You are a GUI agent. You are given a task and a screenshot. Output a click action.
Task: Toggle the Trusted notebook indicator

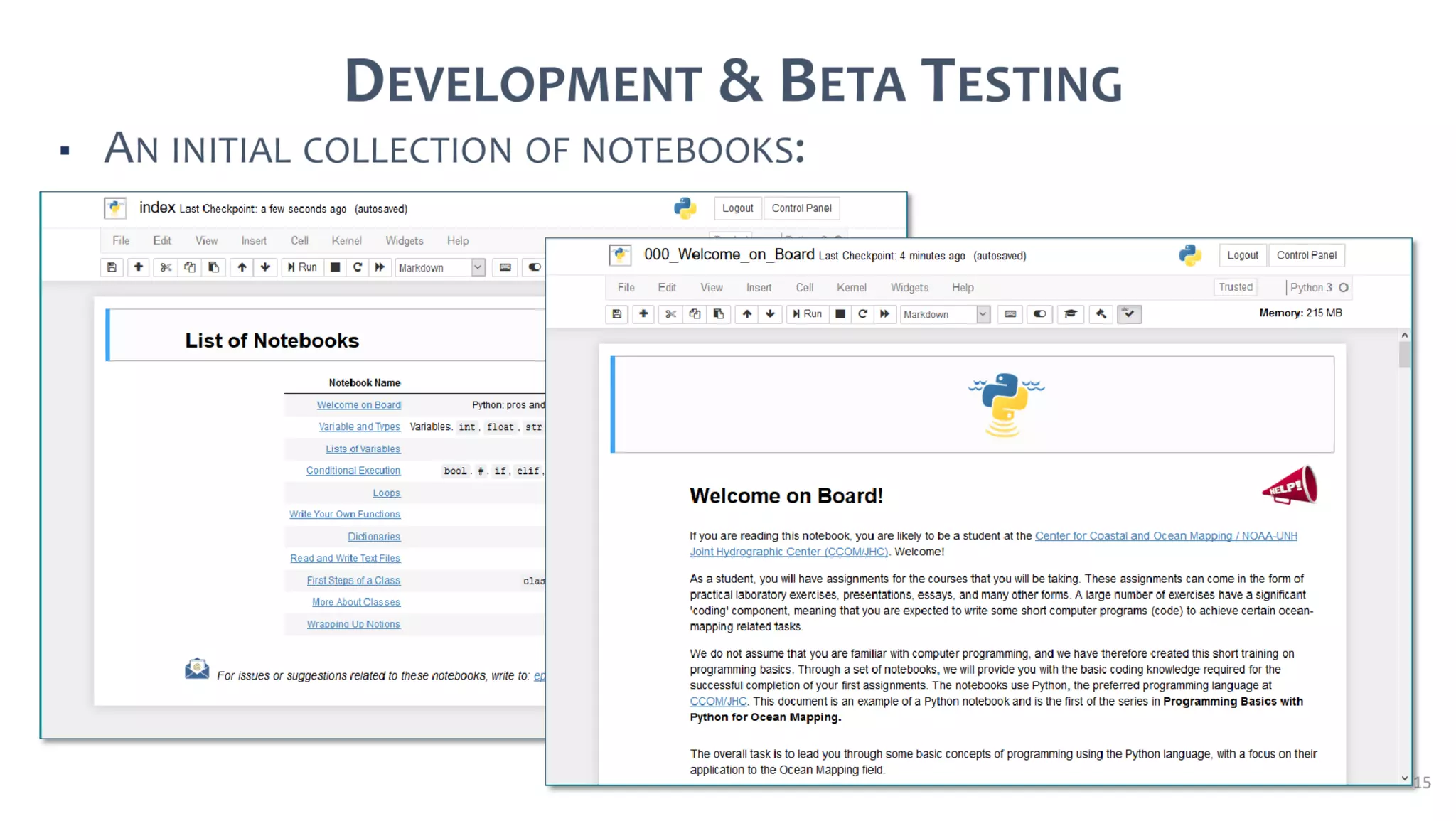click(1236, 287)
